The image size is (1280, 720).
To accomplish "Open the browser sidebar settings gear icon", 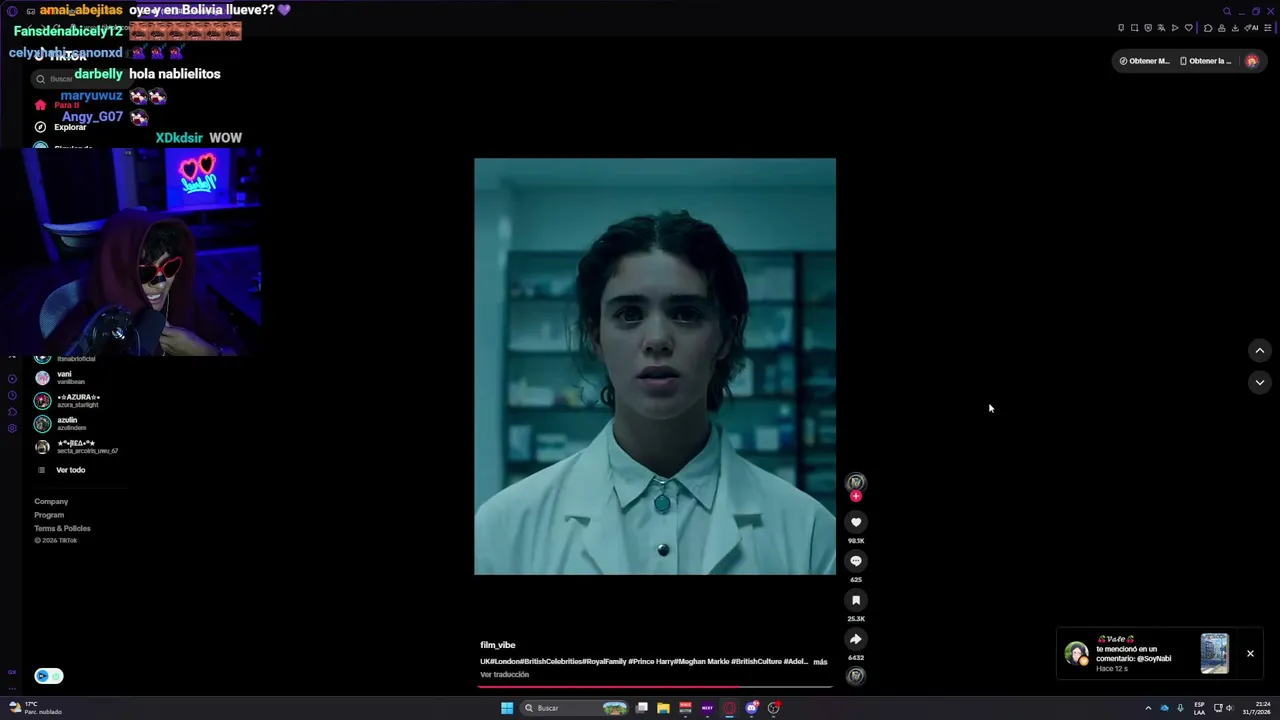I will [x=12, y=429].
